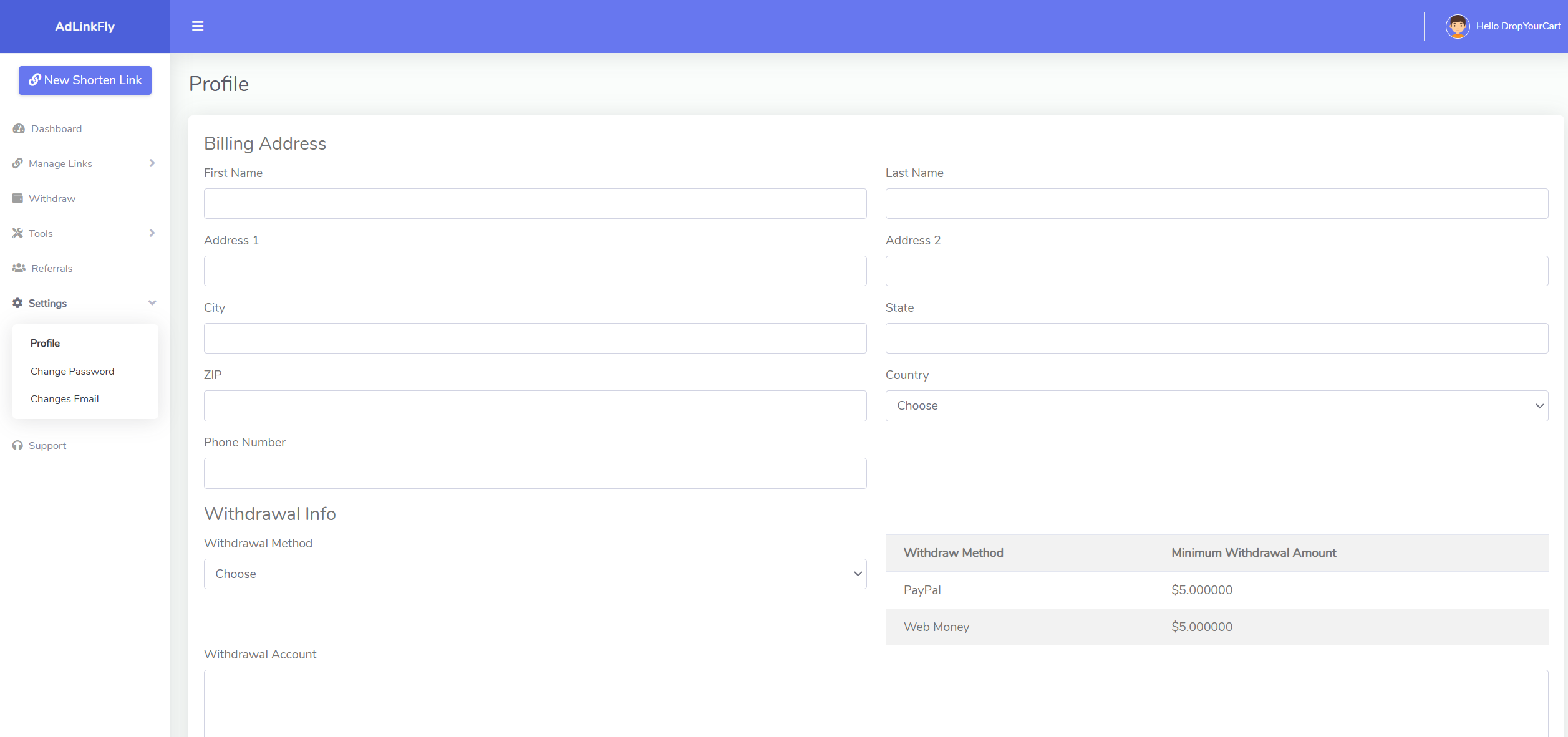Screen dimensions: 1568x737
Task: Open the Withdrawal Method dropdown
Action: pos(535,574)
